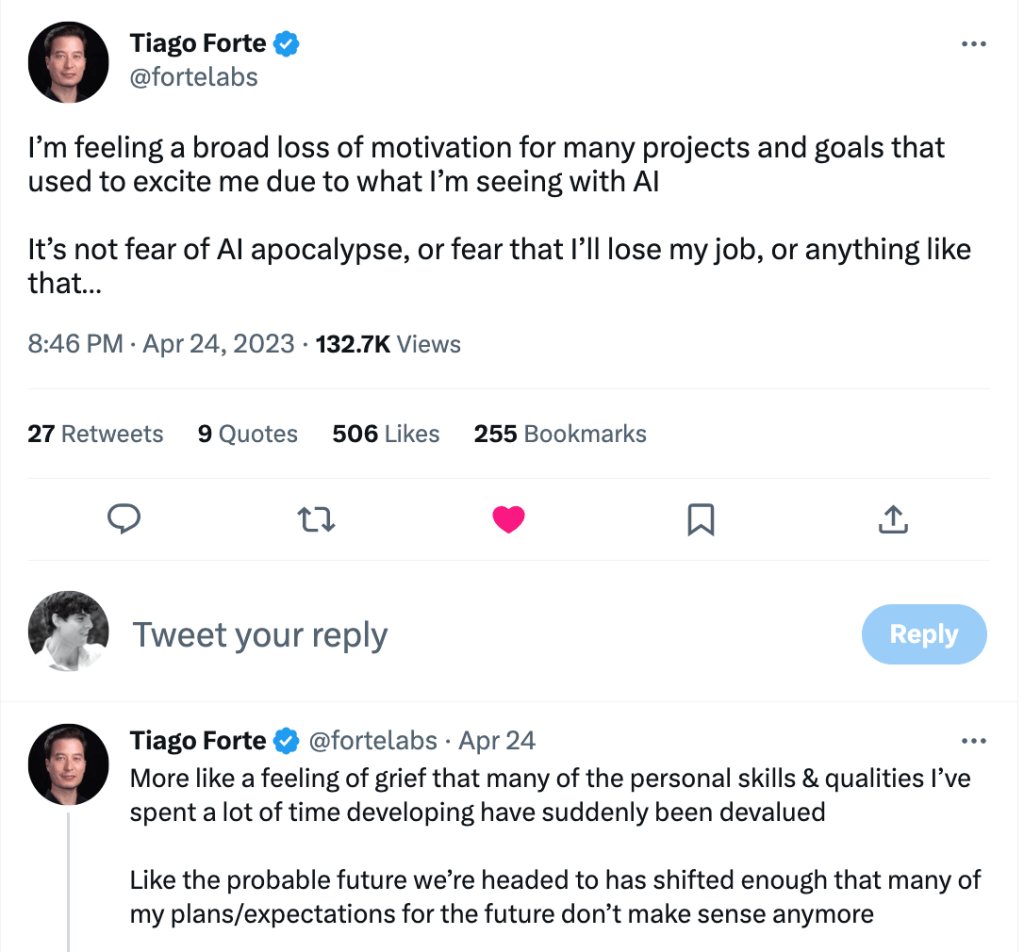Toggle the pink heart like icon
This screenshot has height=952, width=1024.
point(509,518)
